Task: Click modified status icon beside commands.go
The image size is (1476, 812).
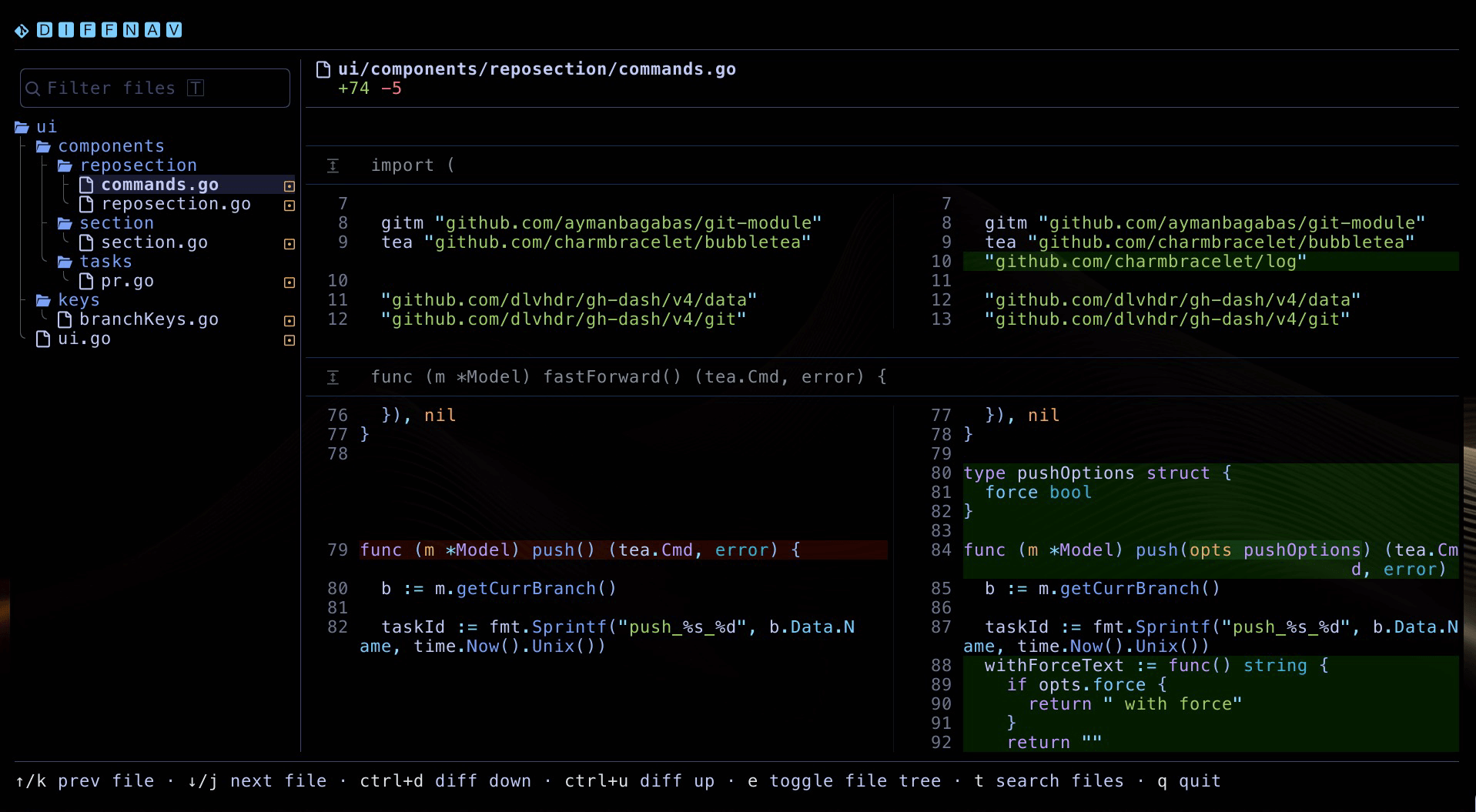Action: (290, 186)
